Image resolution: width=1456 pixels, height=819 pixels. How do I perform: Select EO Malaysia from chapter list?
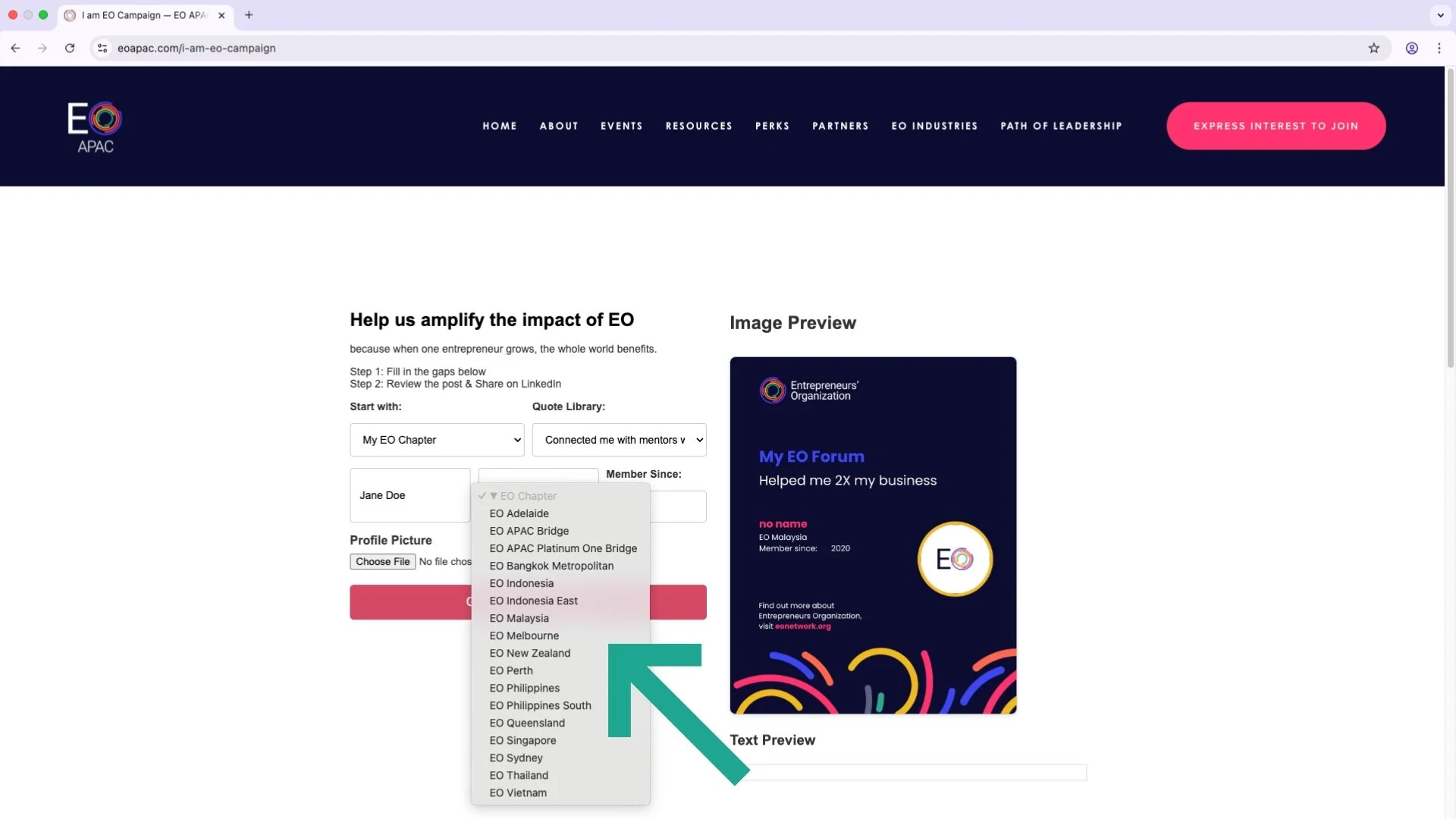point(519,618)
